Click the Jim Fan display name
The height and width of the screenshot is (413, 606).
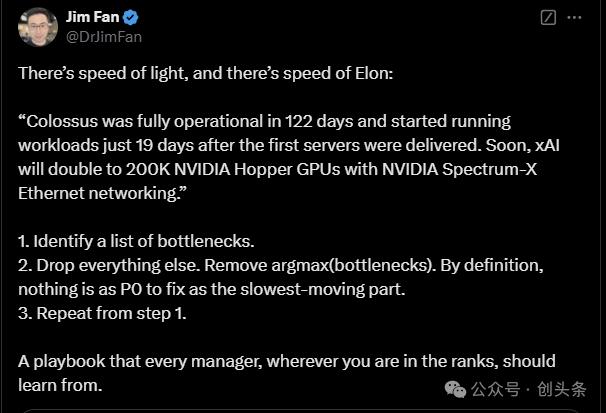tap(96, 17)
